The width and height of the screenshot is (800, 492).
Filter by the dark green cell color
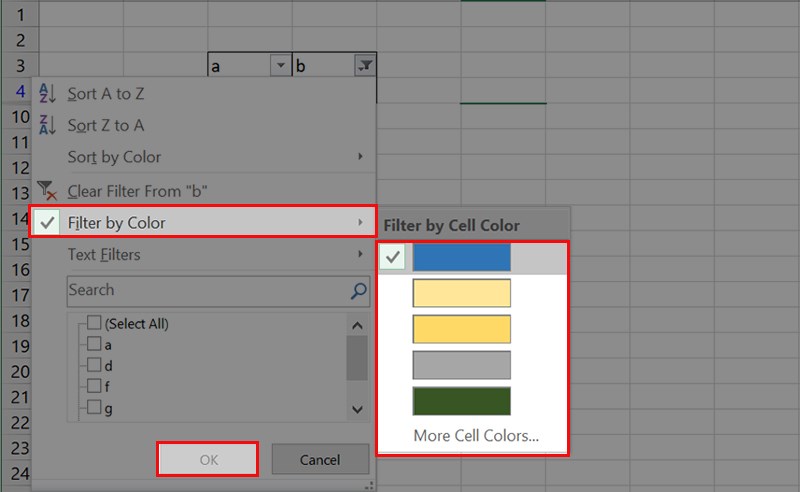[x=461, y=401]
